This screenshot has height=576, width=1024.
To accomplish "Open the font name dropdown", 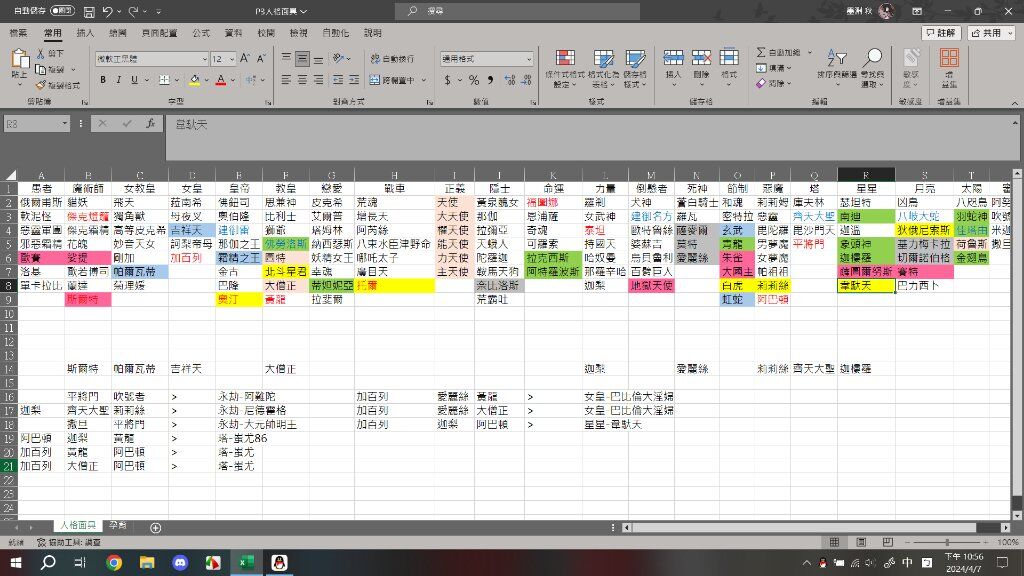I will [x=204, y=59].
